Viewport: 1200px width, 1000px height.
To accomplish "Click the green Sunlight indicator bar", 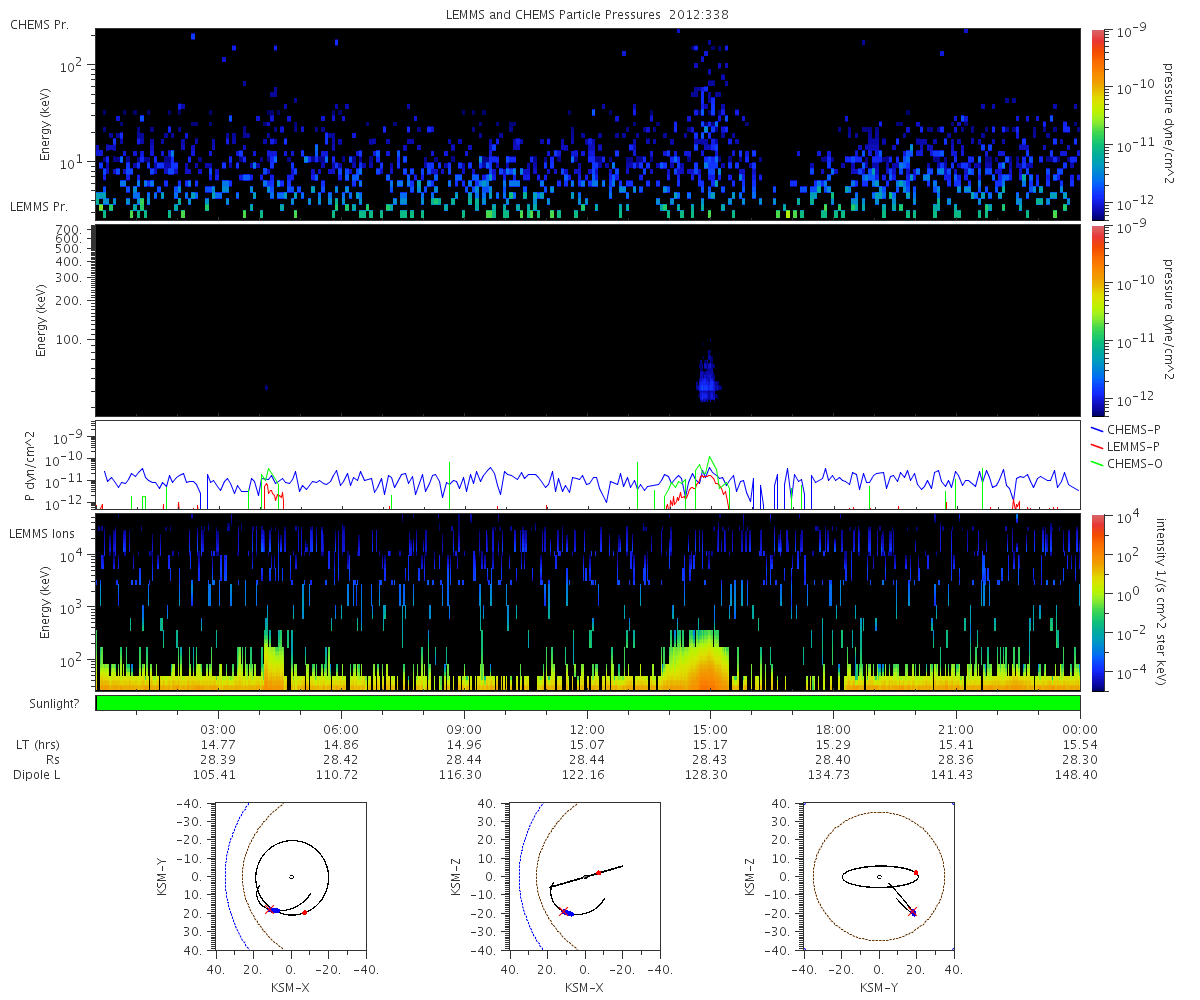I will (588, 703).
